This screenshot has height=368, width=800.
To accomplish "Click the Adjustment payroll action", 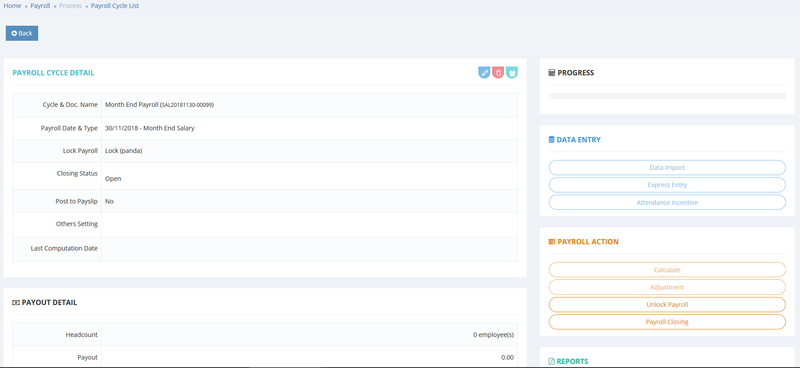I will click(x=667, y=287).
